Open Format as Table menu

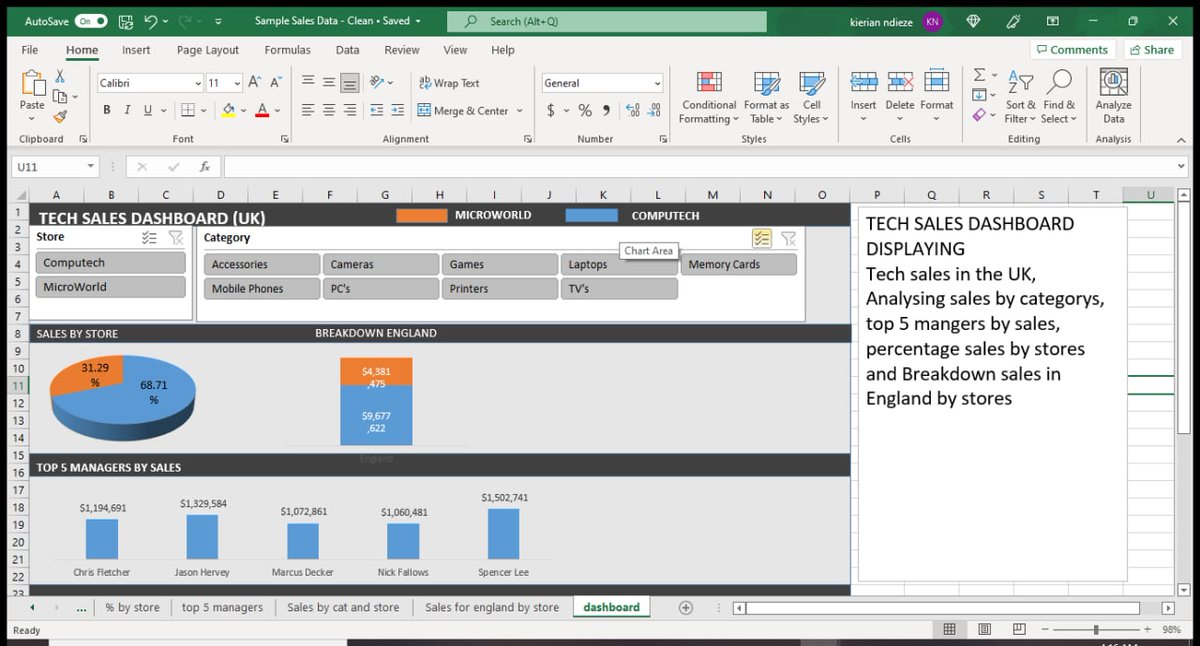pos(769,97)
